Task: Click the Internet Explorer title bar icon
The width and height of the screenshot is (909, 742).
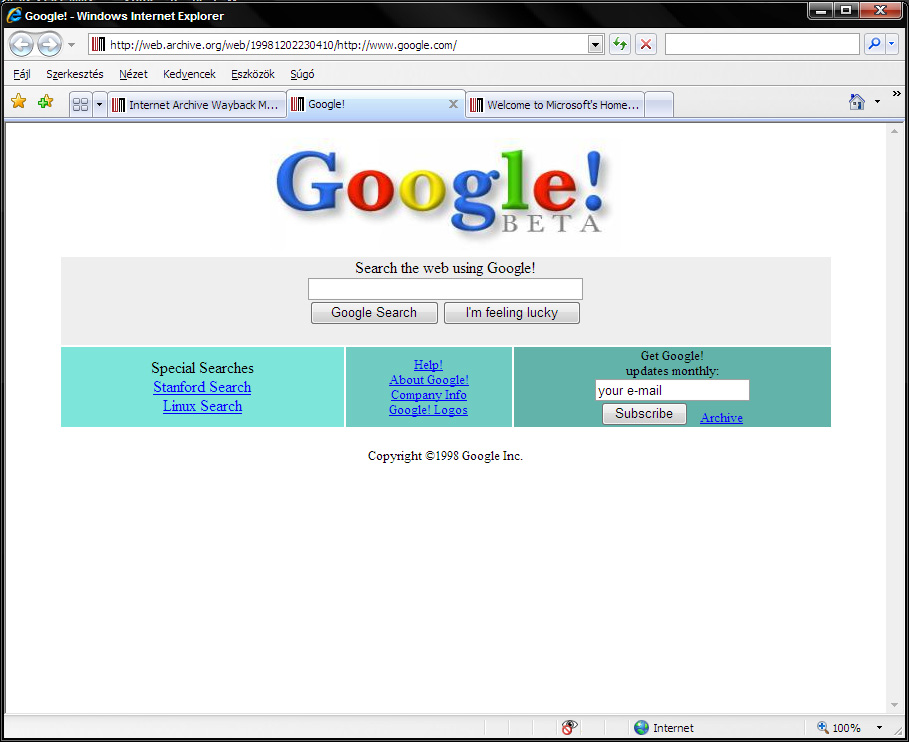Action: [14, 15]
